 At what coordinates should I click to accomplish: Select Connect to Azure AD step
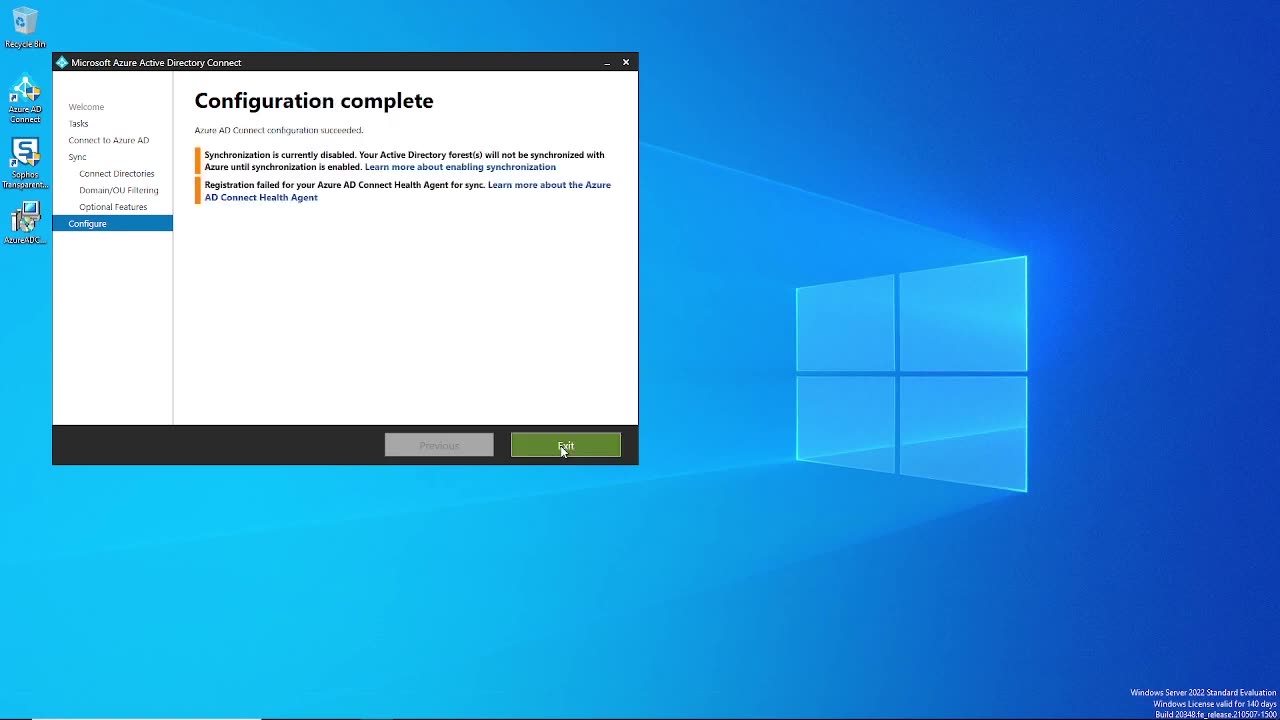pos(109,140)
